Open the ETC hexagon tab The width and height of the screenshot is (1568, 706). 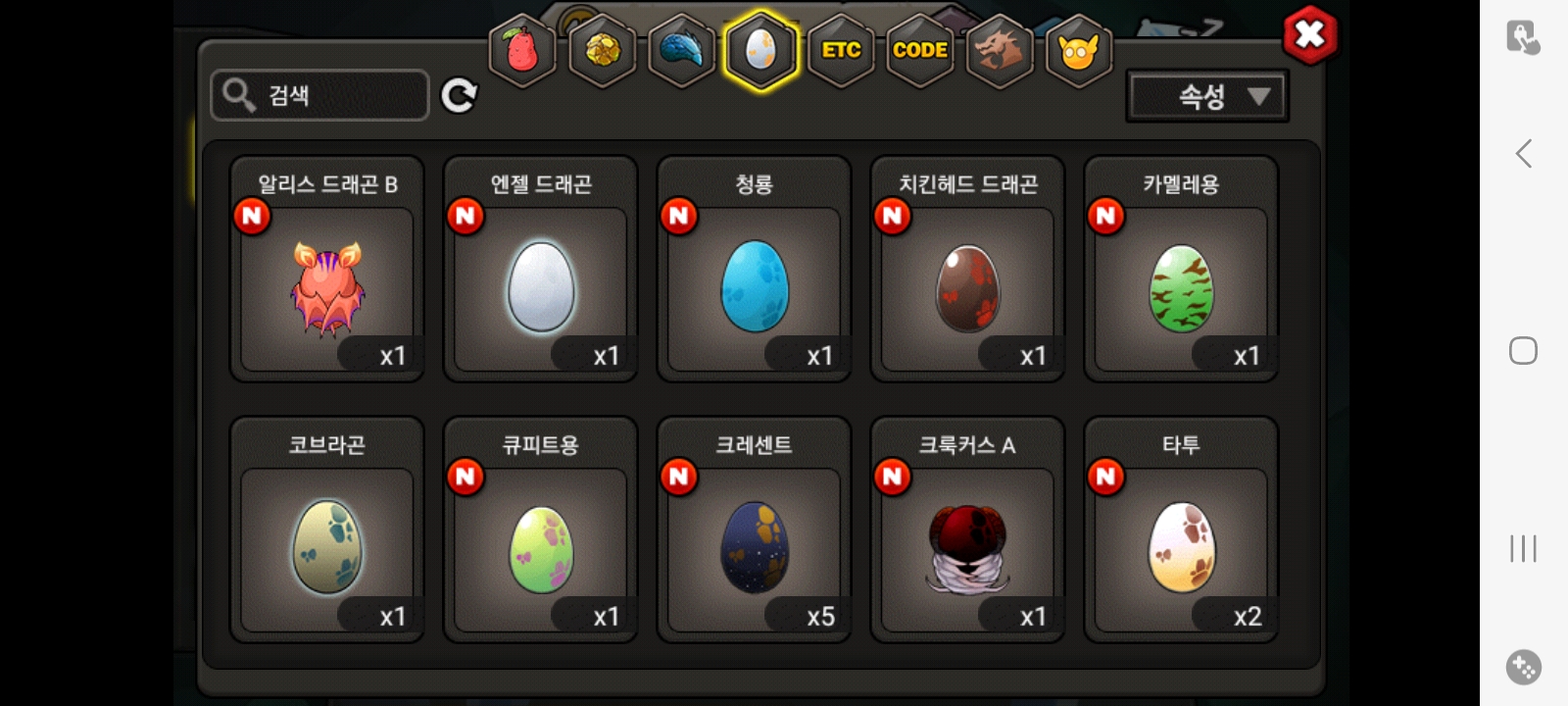pos(841,50)
